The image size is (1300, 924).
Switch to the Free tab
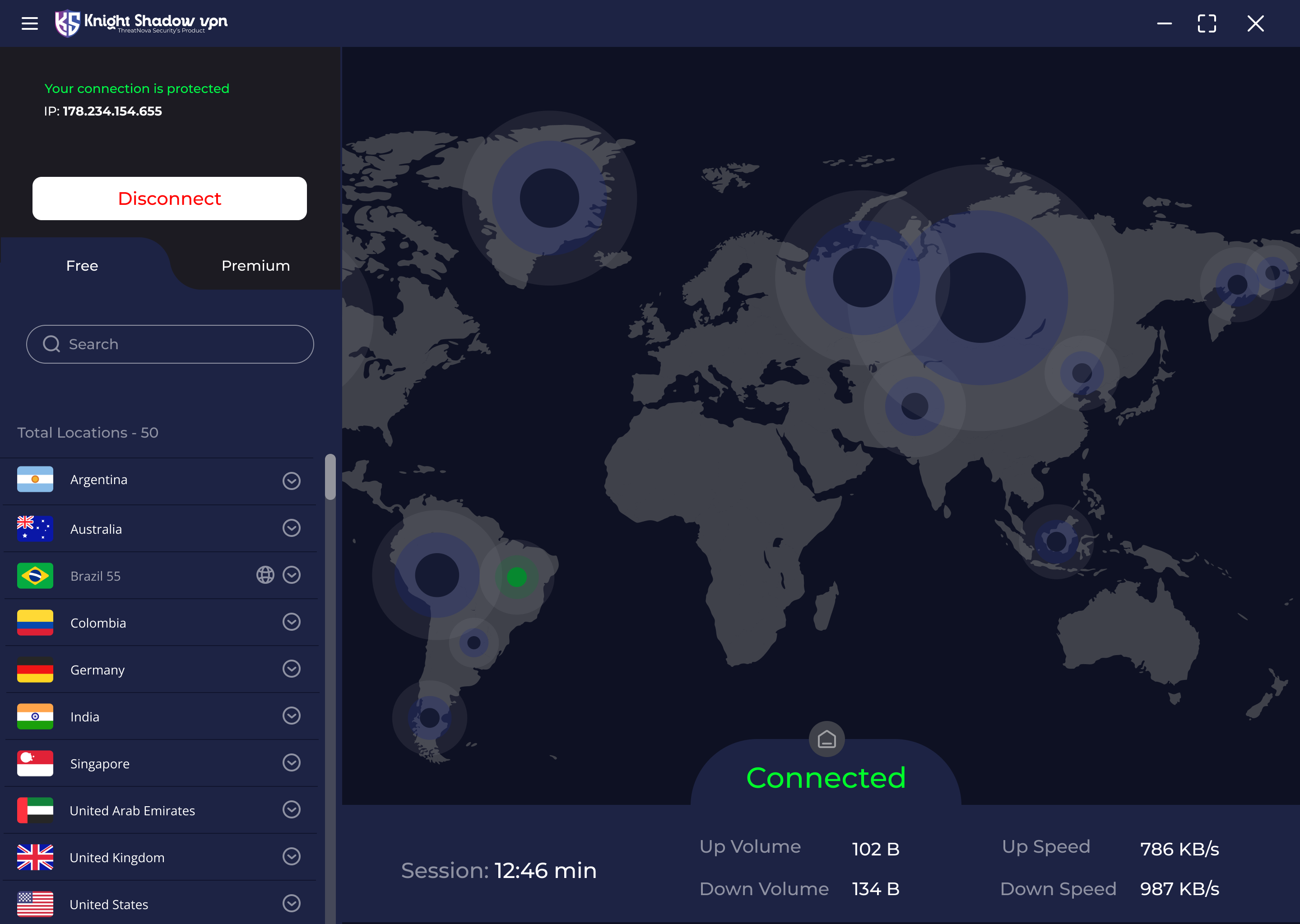[82, 266]
